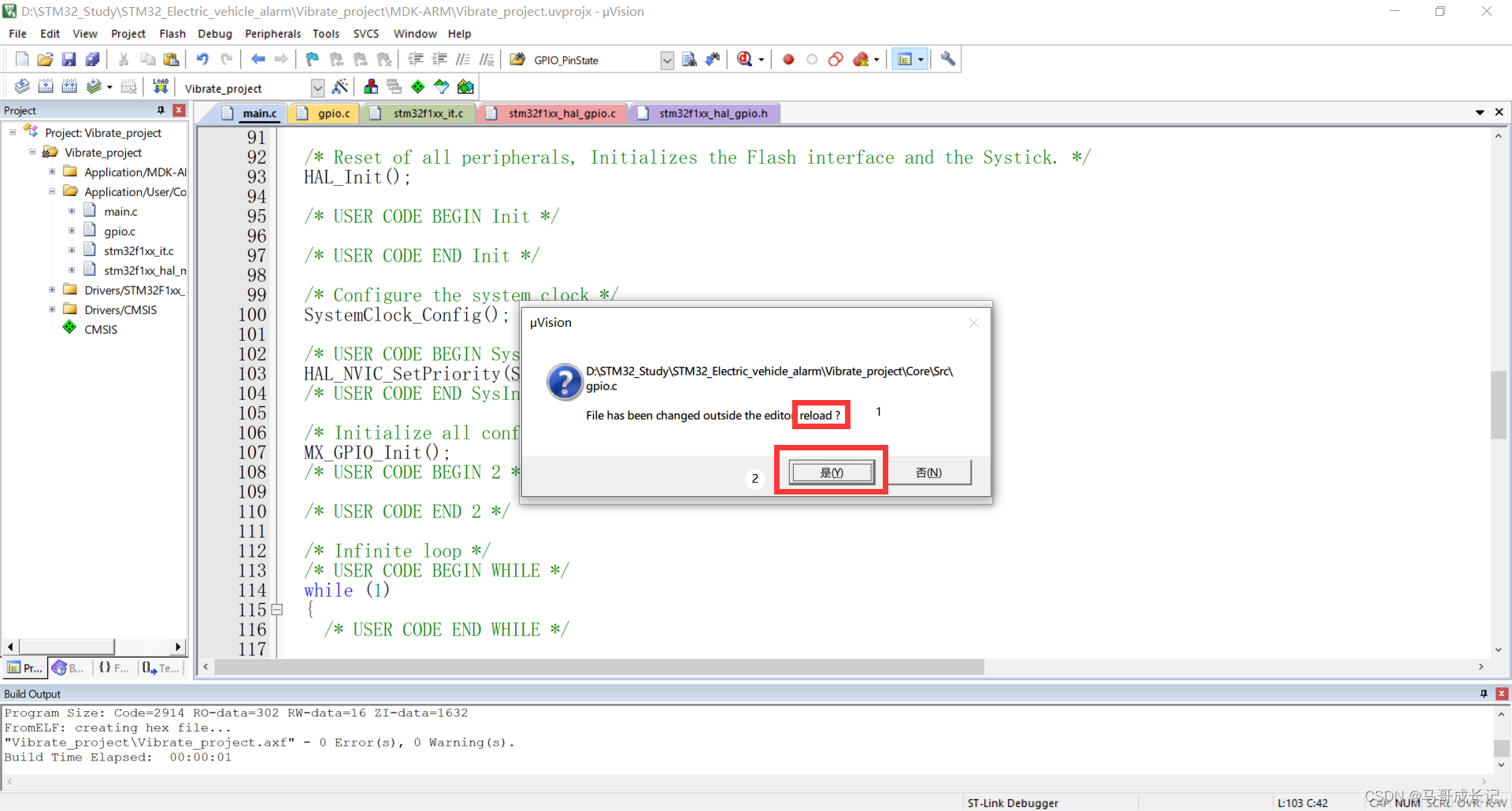This screenshot has height=811, width=1512.
Task: Switch to the Books panel tab
Action: coord(69,668)
